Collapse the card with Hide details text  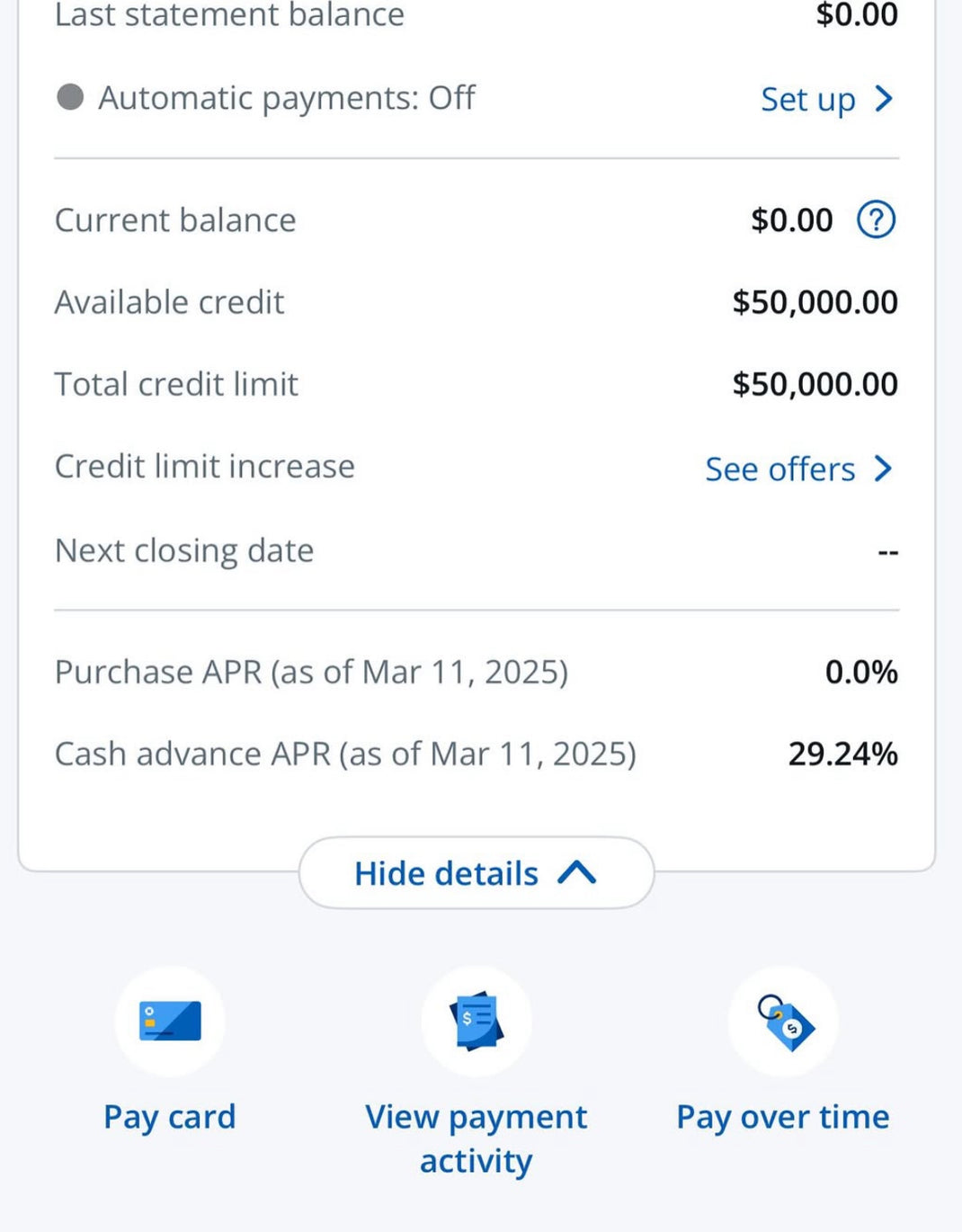click(x=446, y=873)
